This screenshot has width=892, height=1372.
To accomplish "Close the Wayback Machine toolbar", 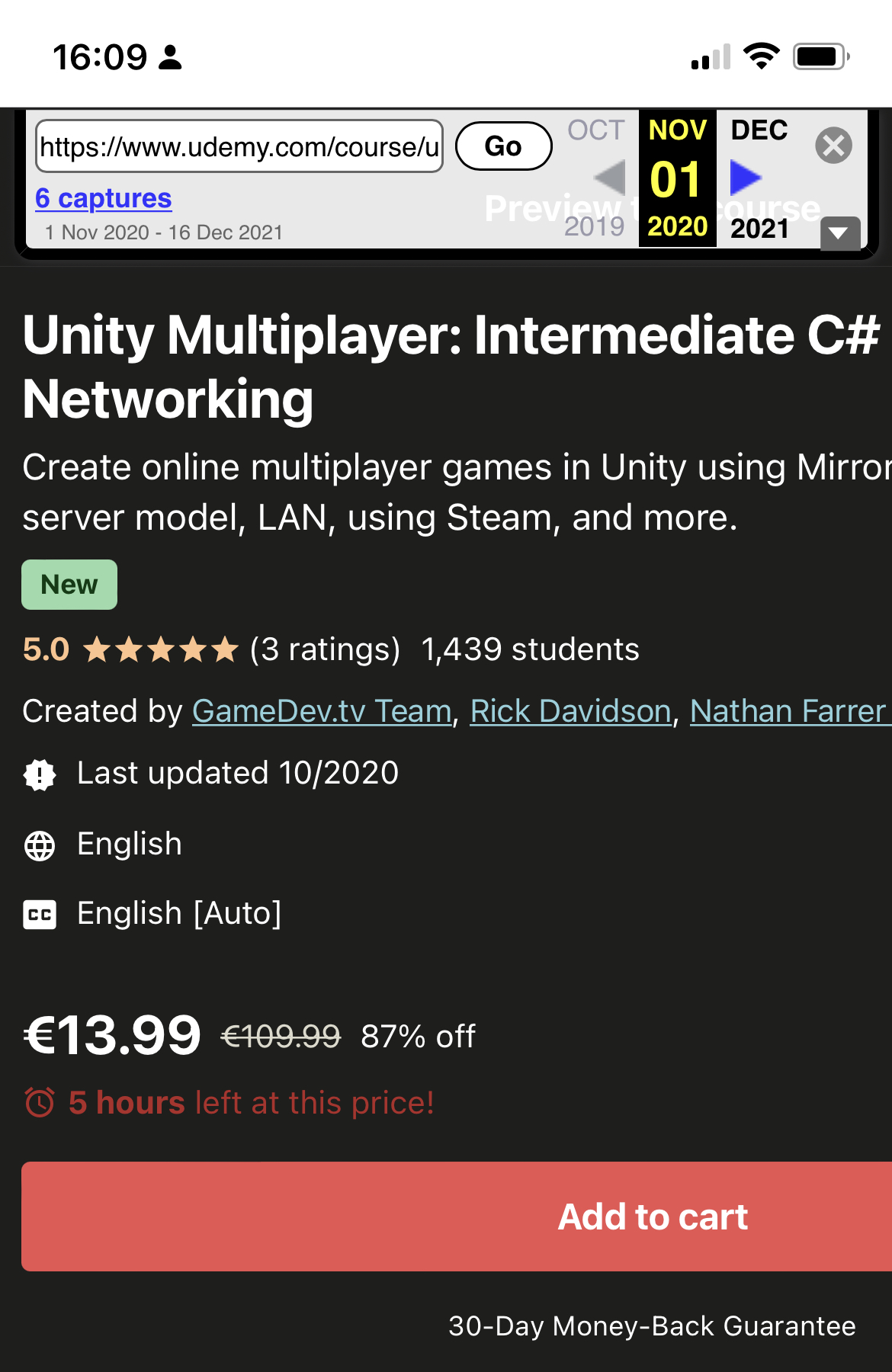I will click(x=833, y=145).
